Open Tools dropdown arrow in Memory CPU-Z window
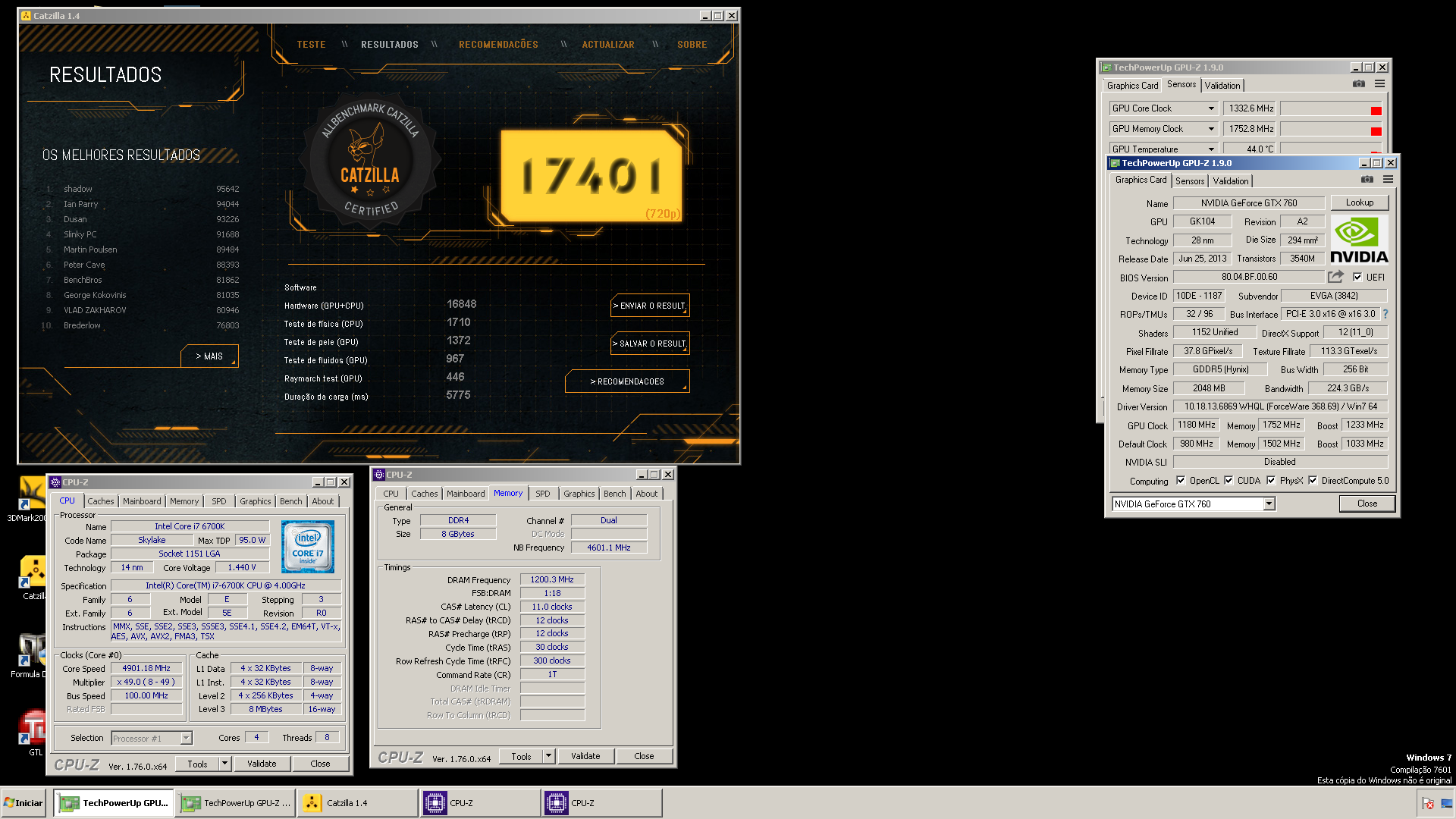Image resolution: width=1456 pixels, height=819 pixels. point(549,756)
